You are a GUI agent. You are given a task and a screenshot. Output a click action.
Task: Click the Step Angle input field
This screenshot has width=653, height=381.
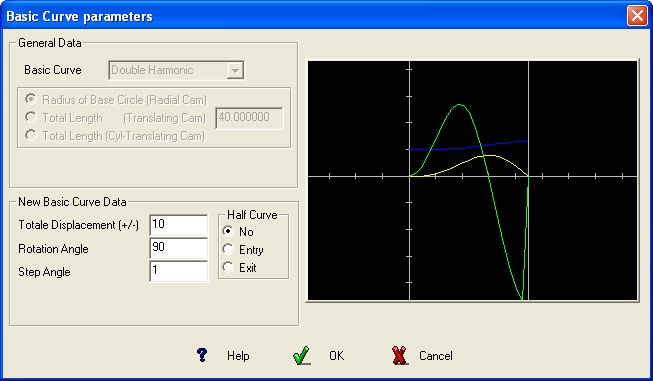[179, 271]
